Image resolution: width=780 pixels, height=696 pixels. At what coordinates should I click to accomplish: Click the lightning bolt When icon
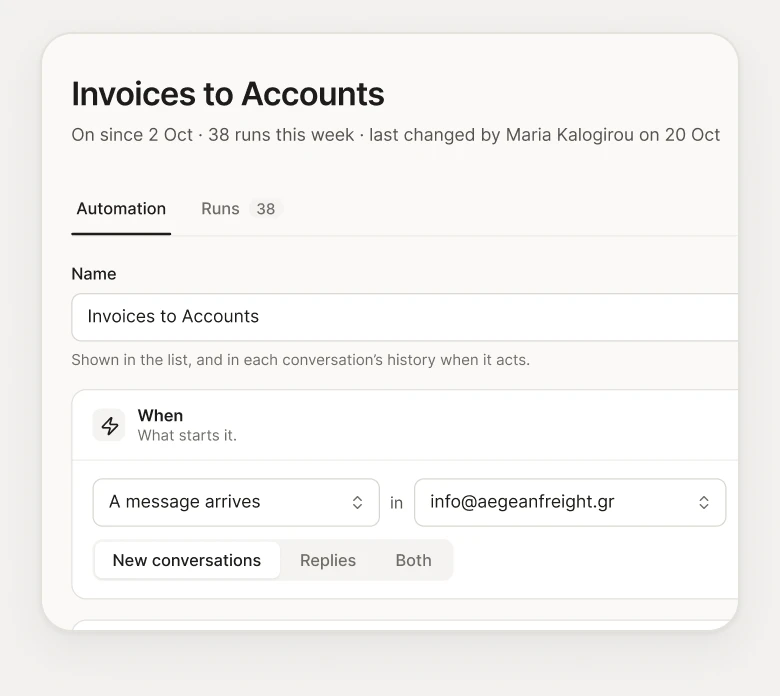(x=109, y=425)
